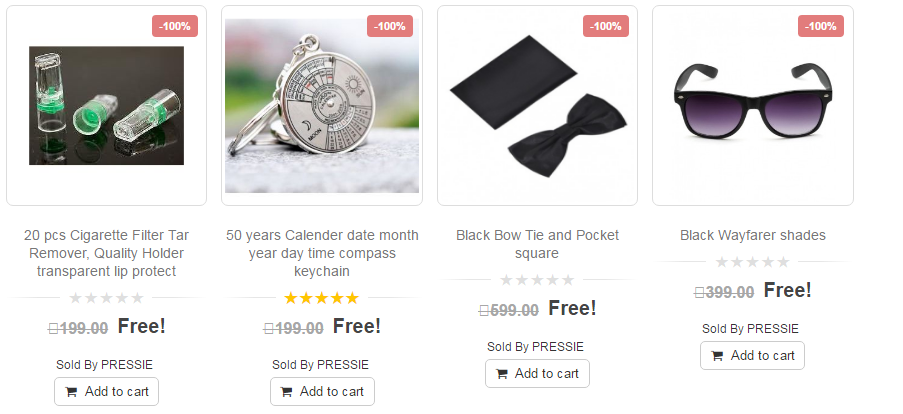Viewport: 903px width, 414px height.
Task: Click the empty star rating under Wayfarer shades
Action: coord(752,262)
